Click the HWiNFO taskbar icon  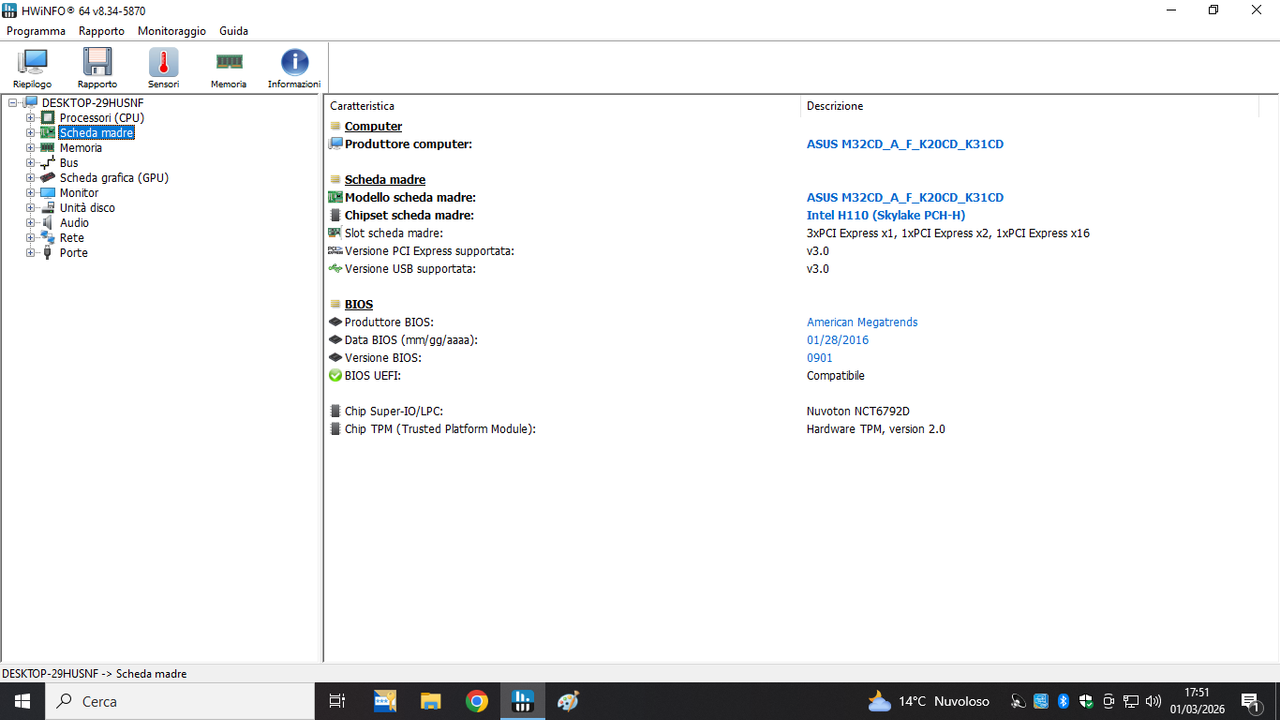(x=522, y=702)
